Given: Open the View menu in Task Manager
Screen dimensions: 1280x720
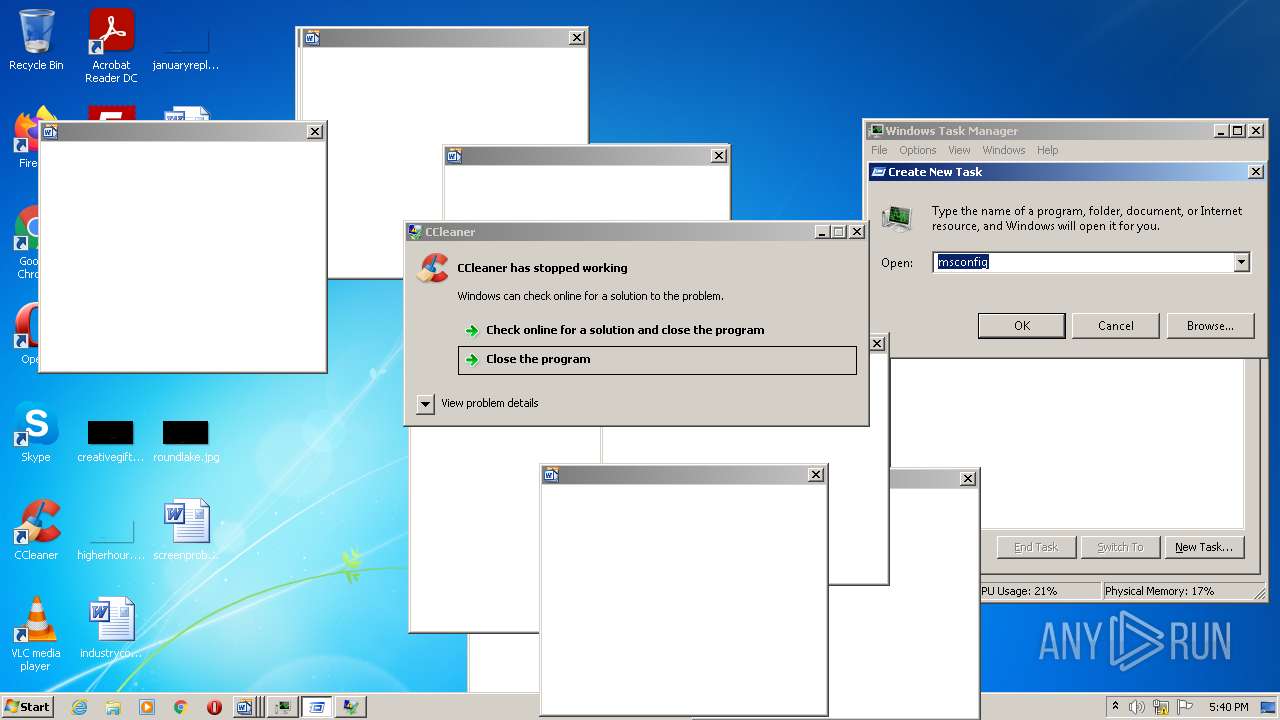Looking at the screenshot, I should tap(959, 150).
